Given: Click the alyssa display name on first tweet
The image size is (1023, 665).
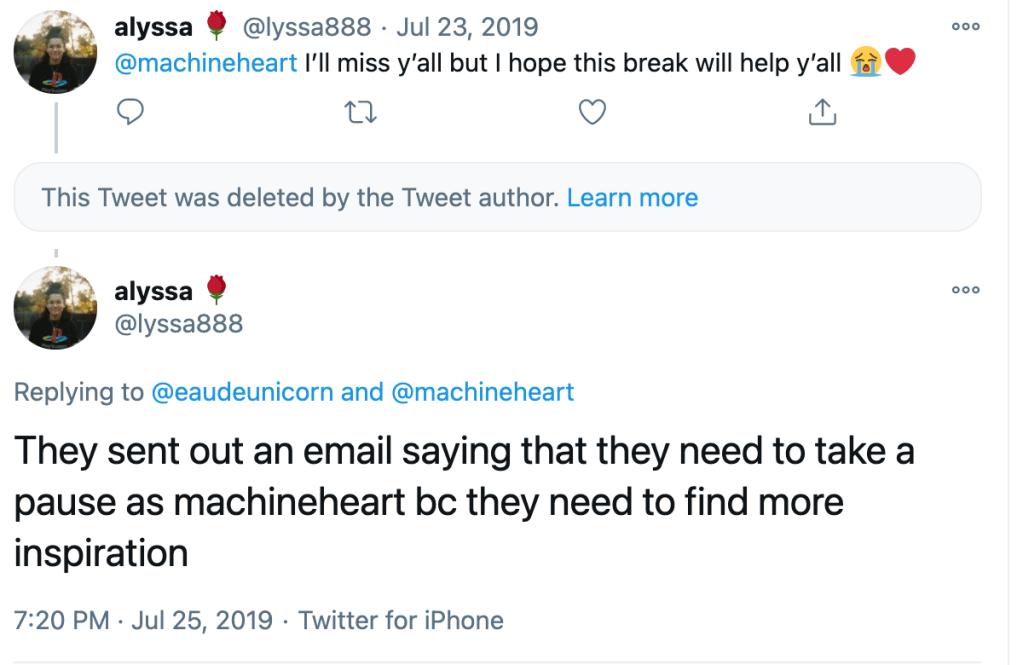Looking at the screenshot, I should coord(153,28).
